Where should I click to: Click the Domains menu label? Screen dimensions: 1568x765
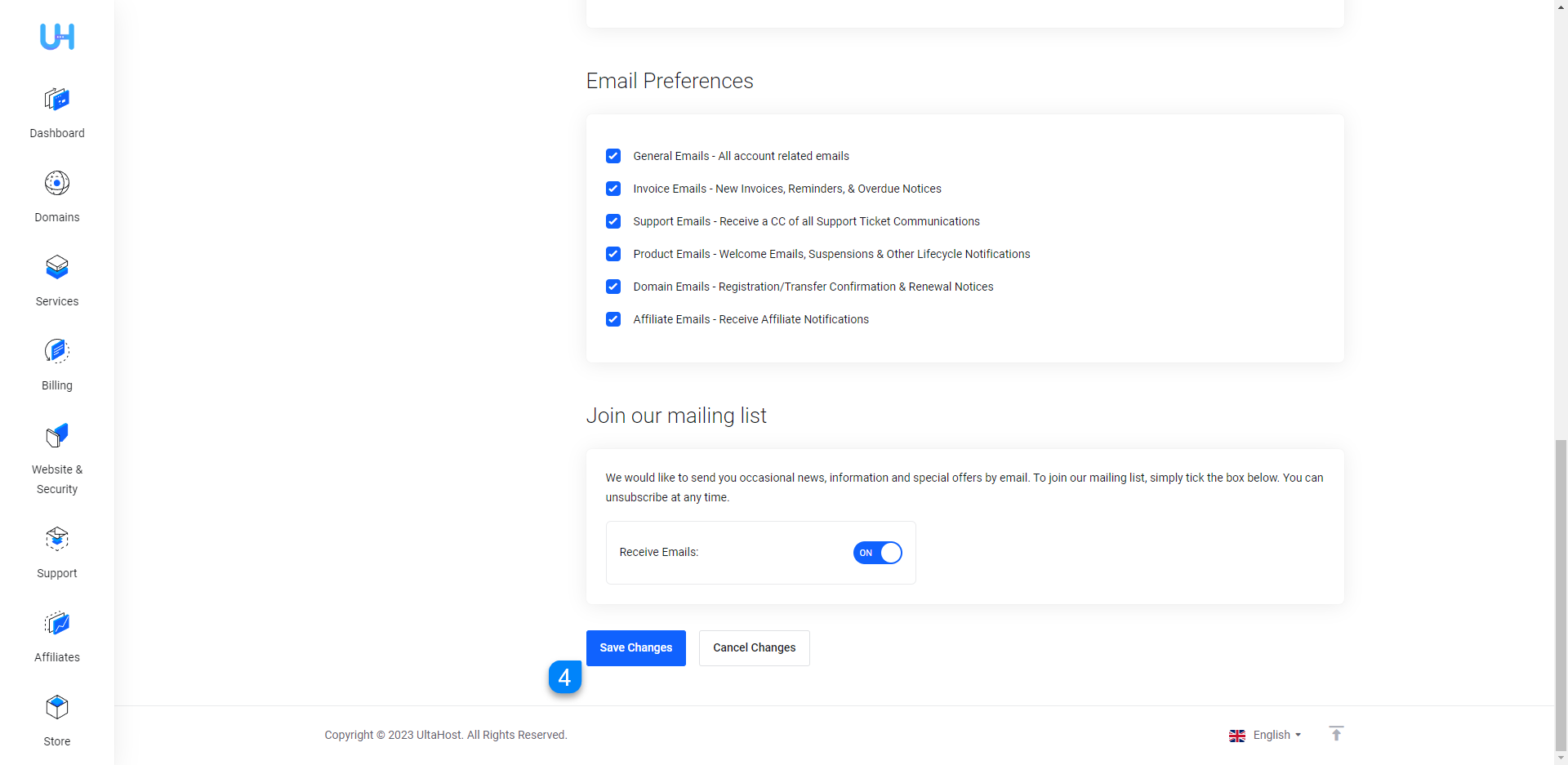57,217
